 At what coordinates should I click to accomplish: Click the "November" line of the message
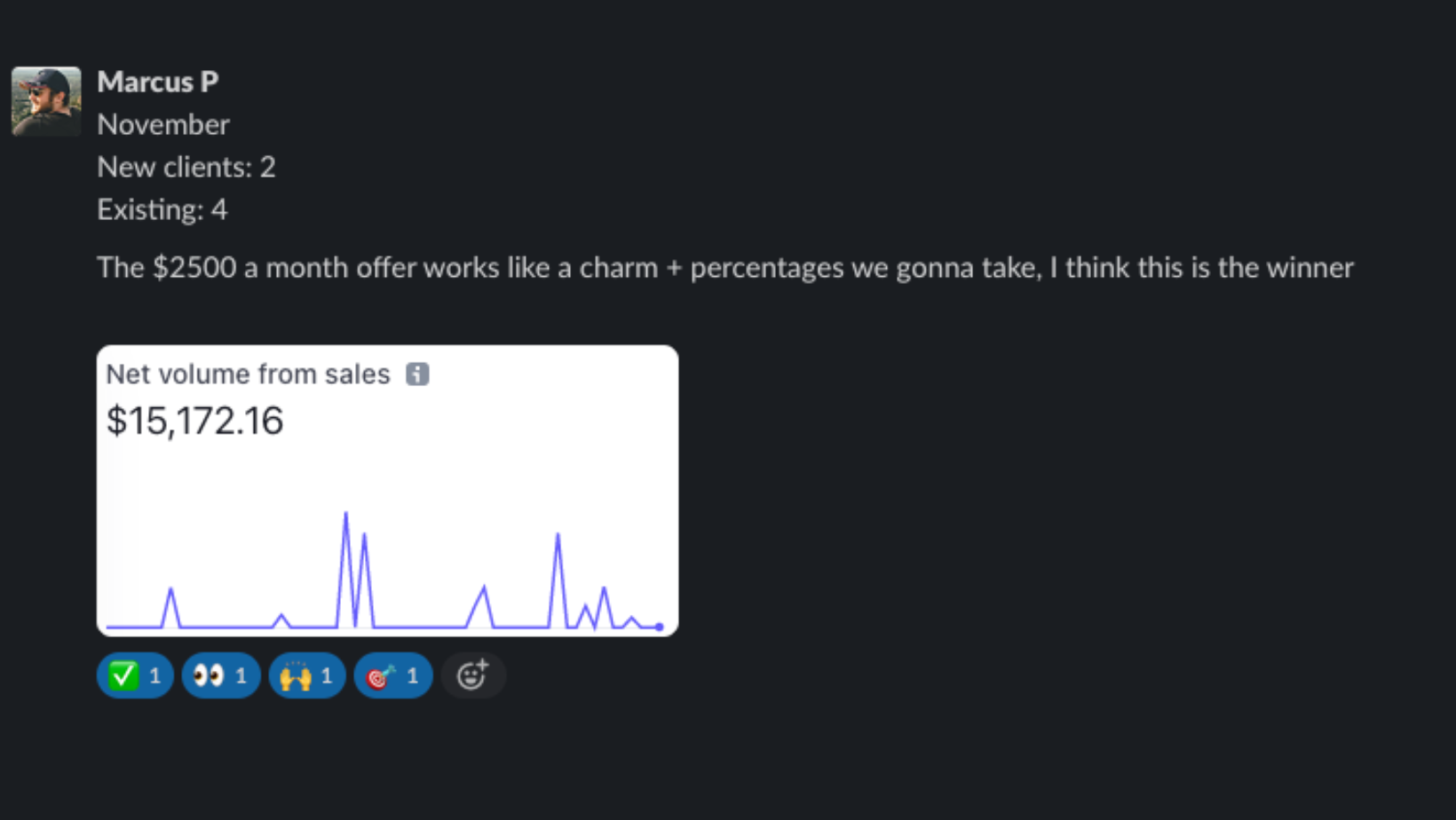click(x=163, y=124)
